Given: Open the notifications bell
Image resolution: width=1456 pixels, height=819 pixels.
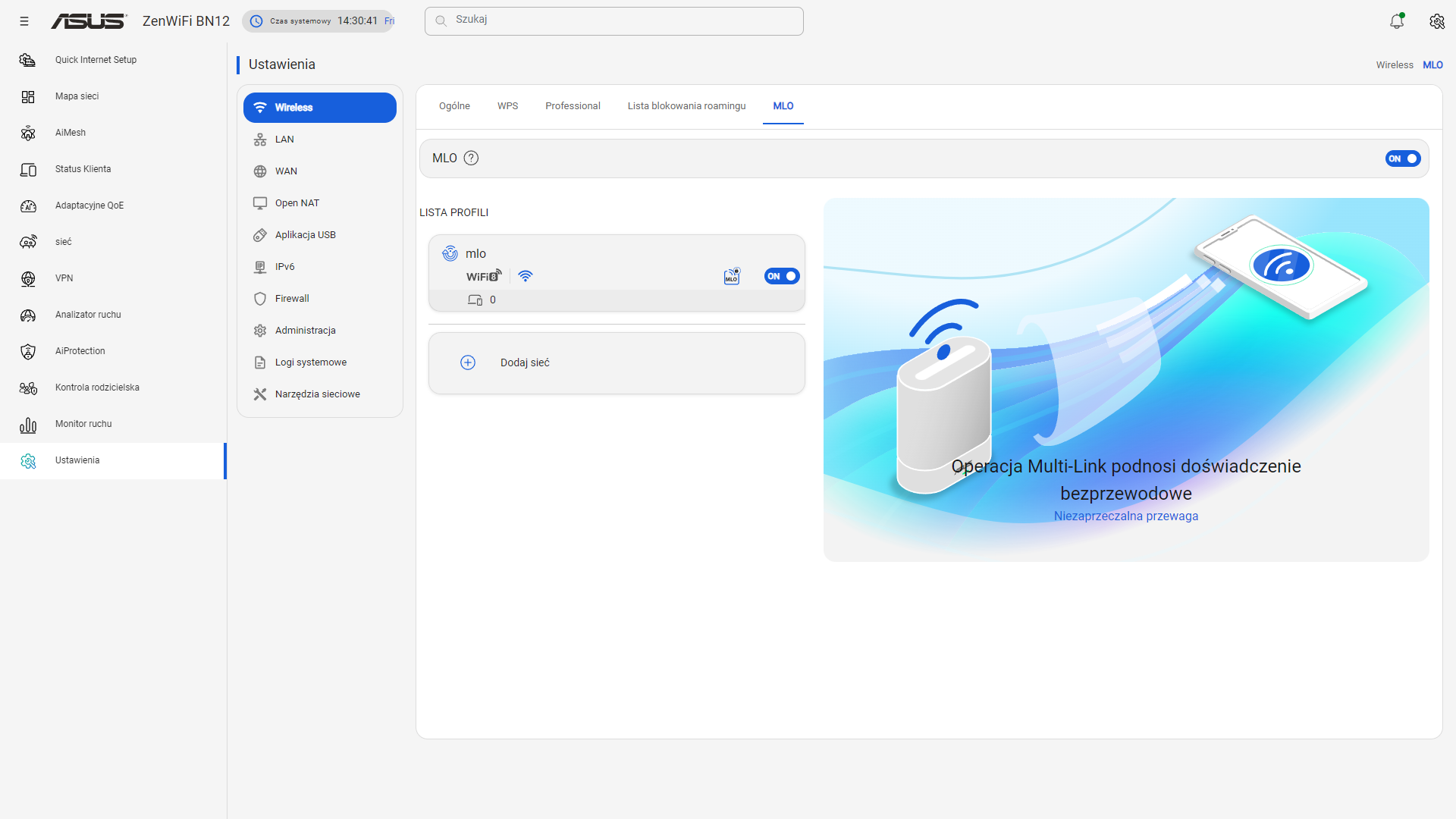Looking at the screenshot, I should pyautogui.click(x=1397, y=21).
